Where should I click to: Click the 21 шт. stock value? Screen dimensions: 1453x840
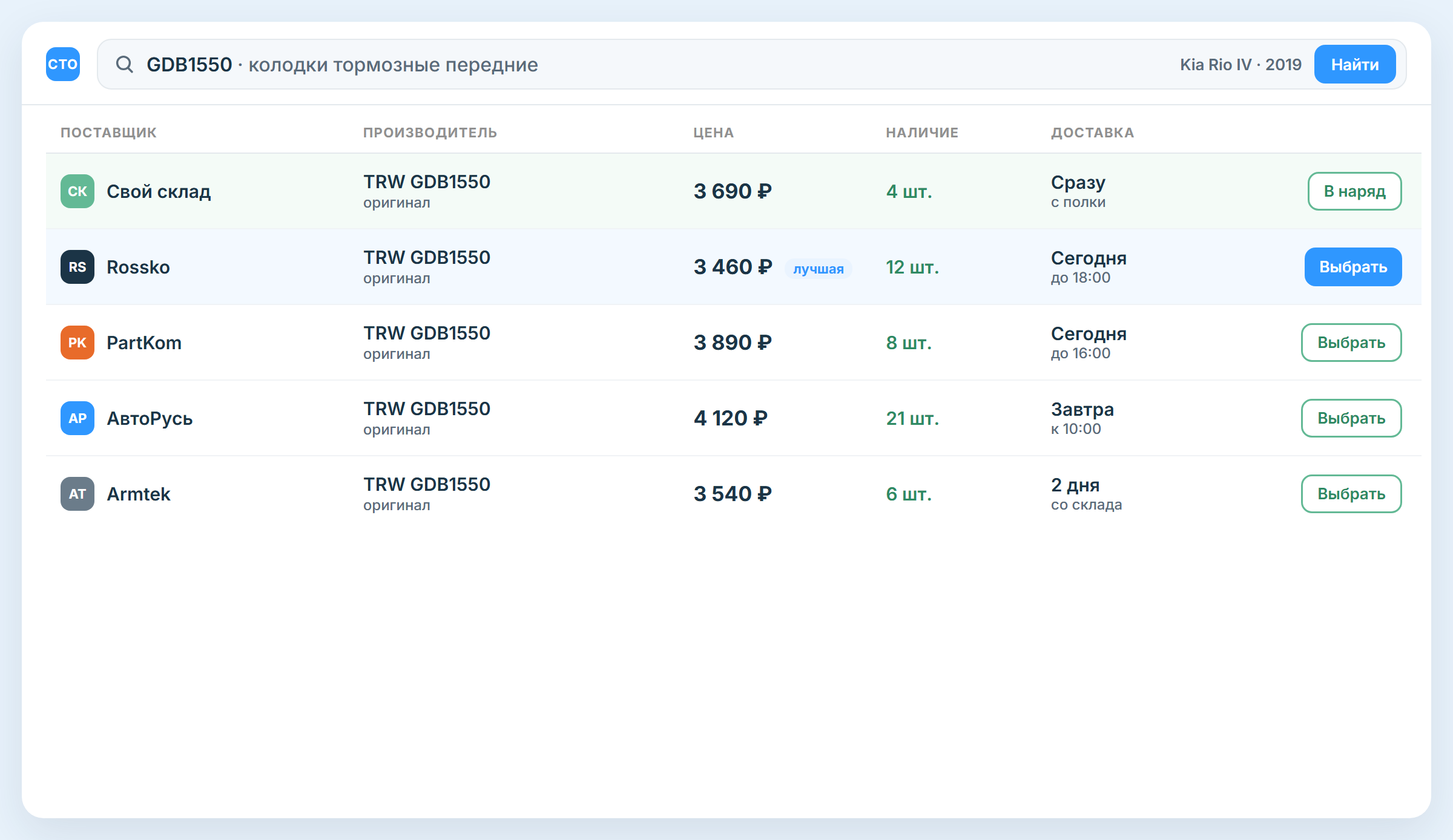pyautogui.click(x=912, y=418)
